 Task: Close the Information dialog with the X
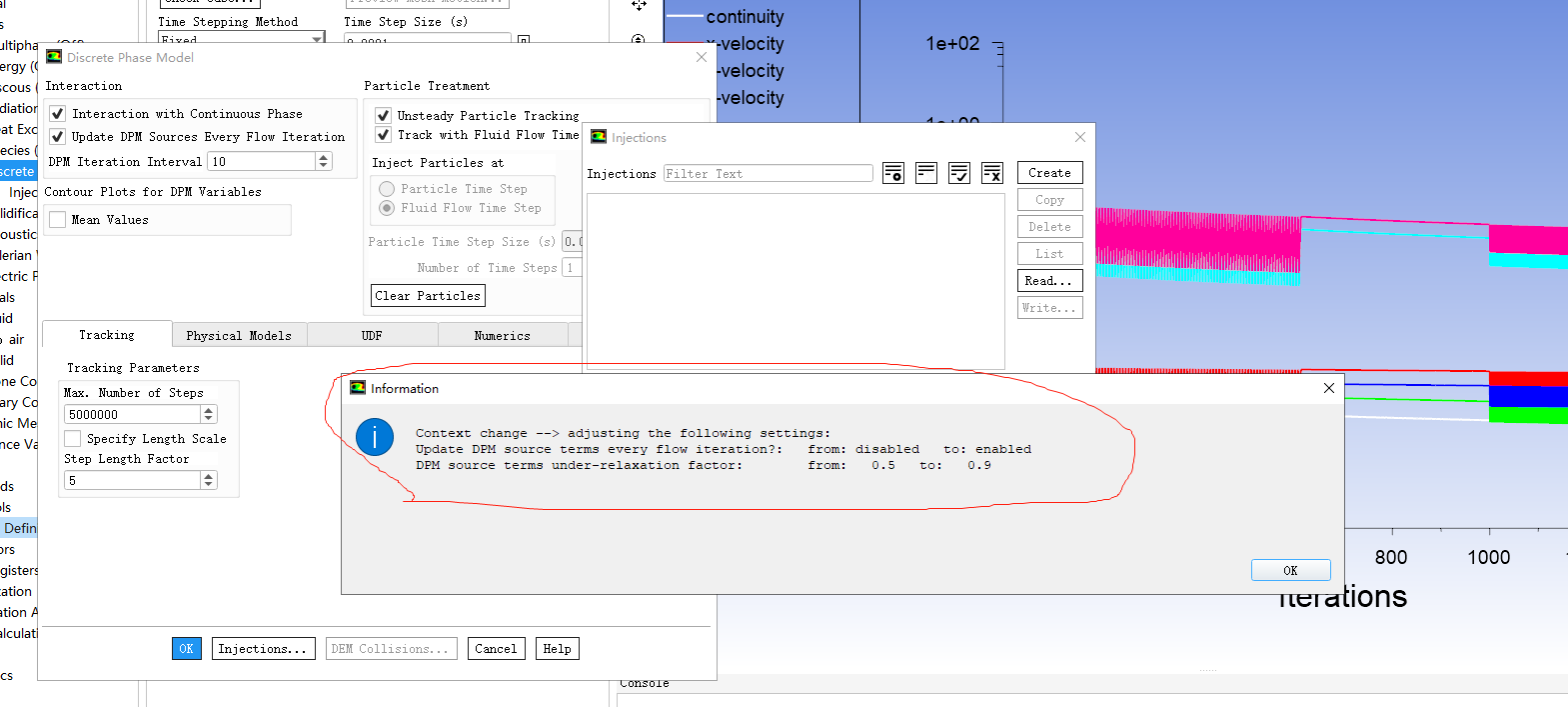click(1328, 388)
